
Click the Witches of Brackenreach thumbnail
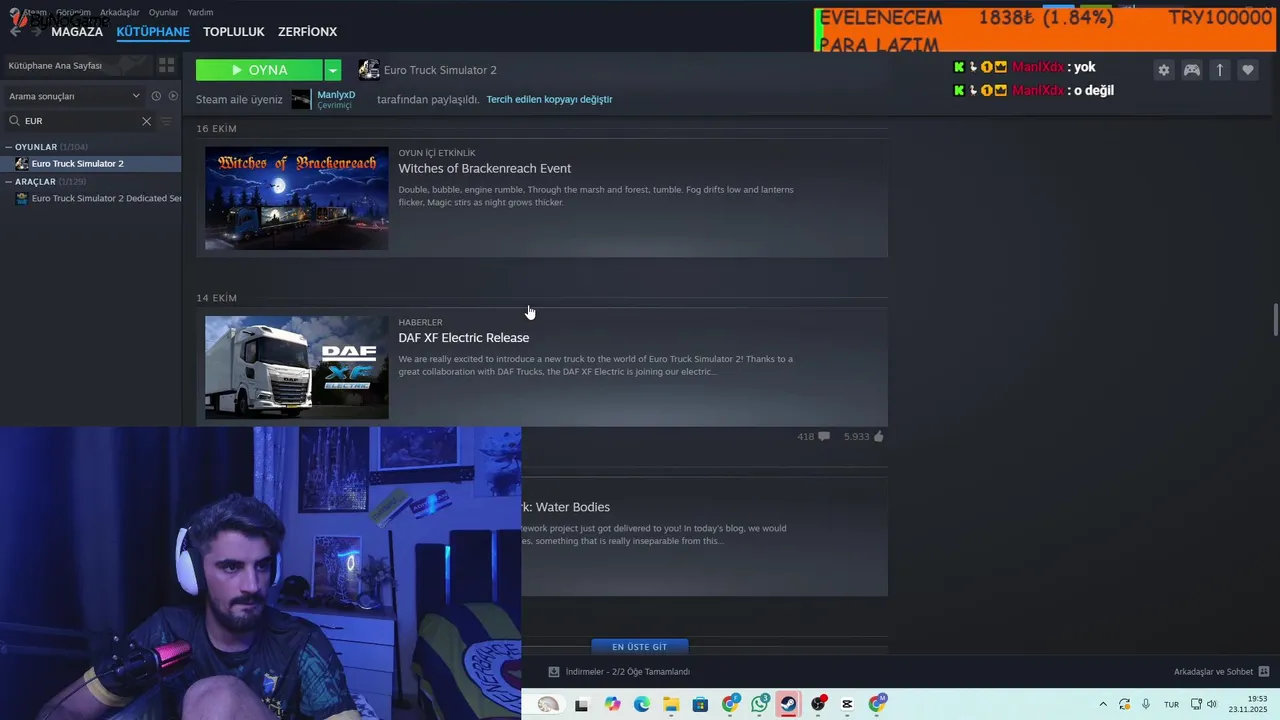(297, 198)
